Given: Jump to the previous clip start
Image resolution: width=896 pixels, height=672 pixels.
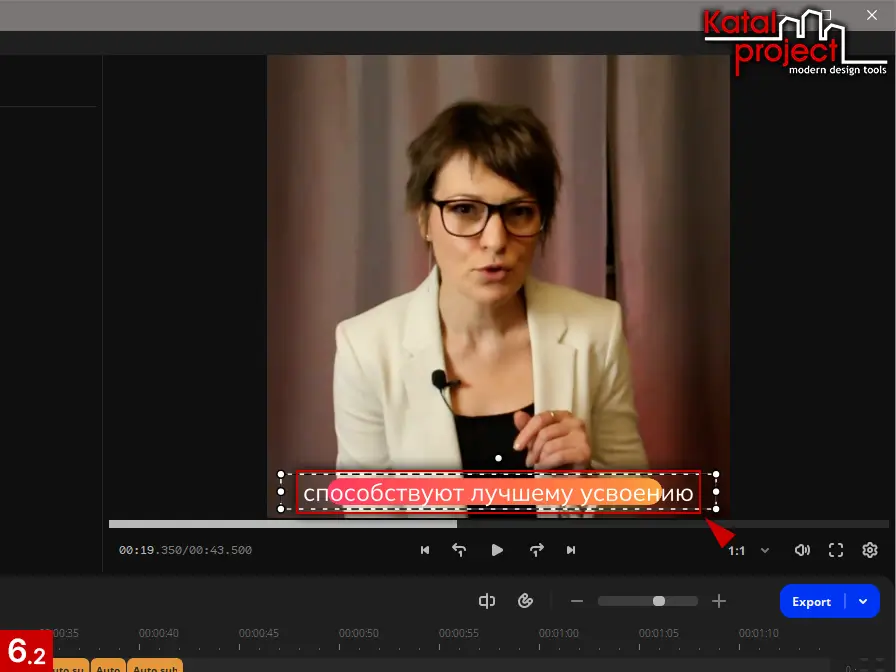Looking at the screenshot, I should [x=425, y=550].
